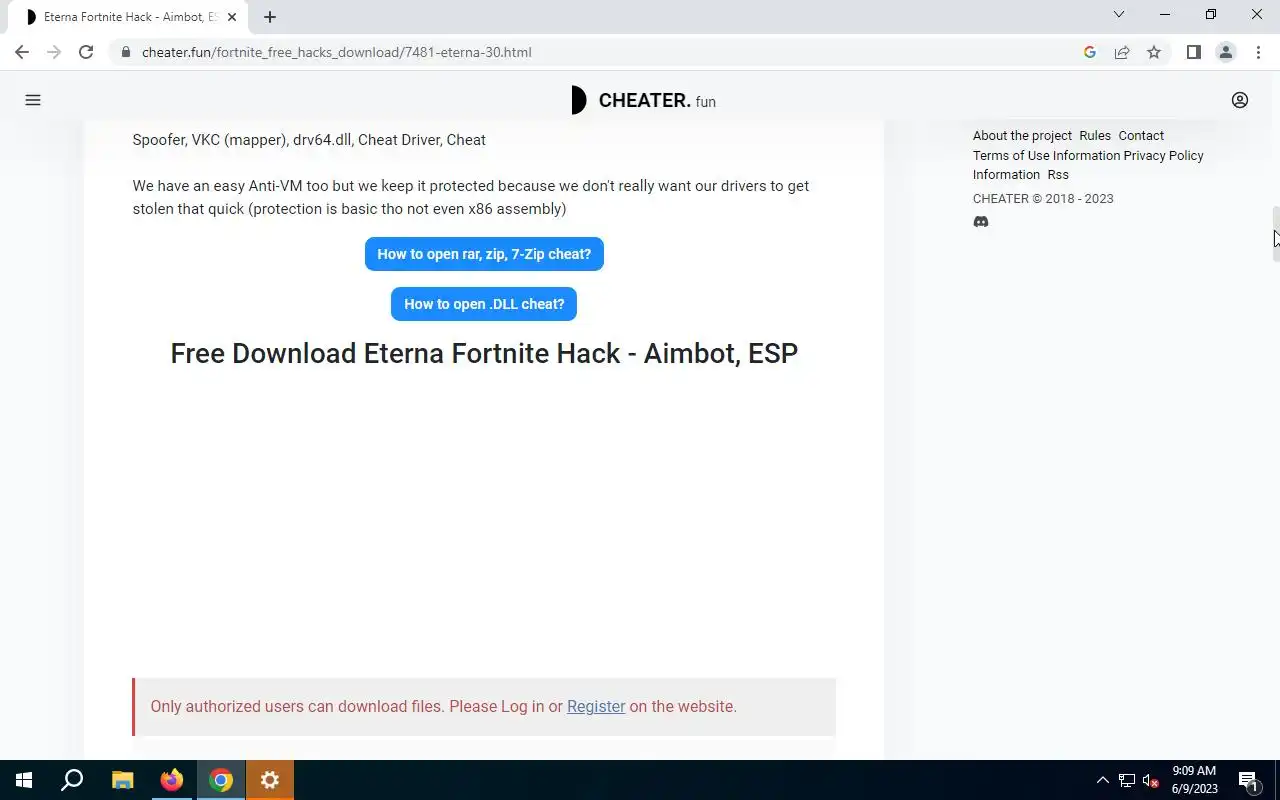Open the tab search dropdown arrow
The width and height of the screenshot is (1280, 800).
[1119, 15]
